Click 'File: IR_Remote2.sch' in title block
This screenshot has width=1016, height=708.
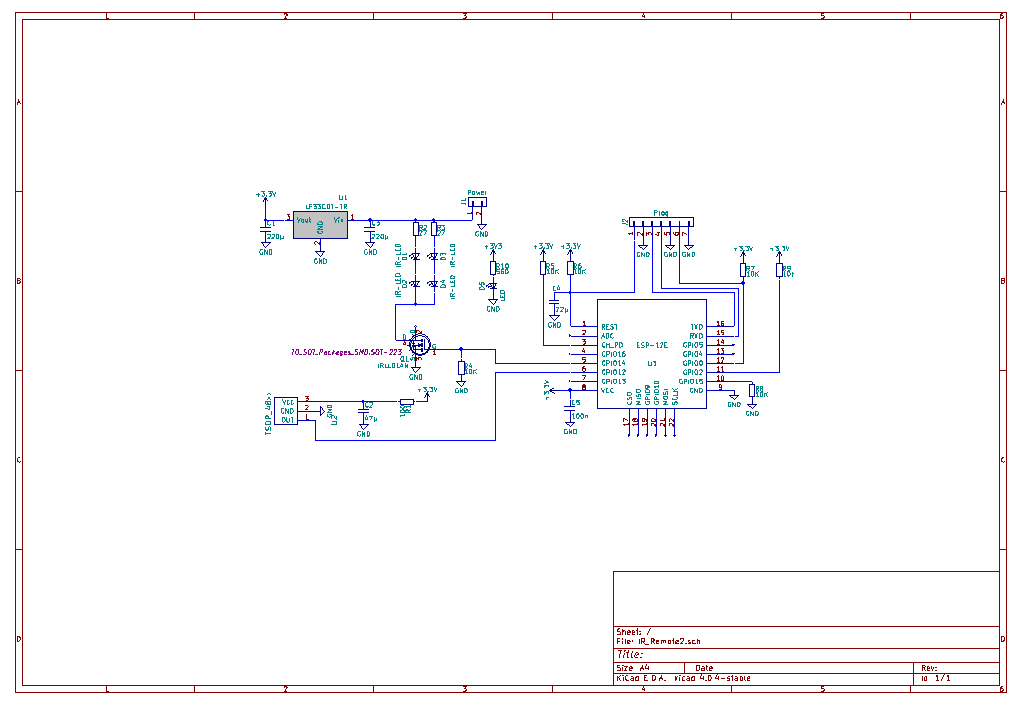pyautogui.click(x=658, y=641)
